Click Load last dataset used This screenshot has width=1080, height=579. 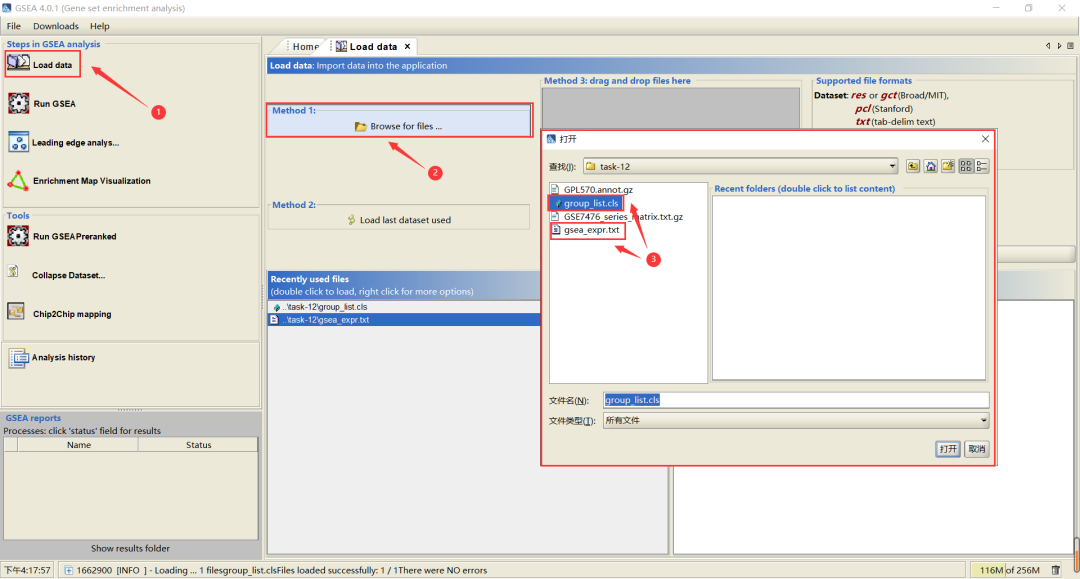399,220
